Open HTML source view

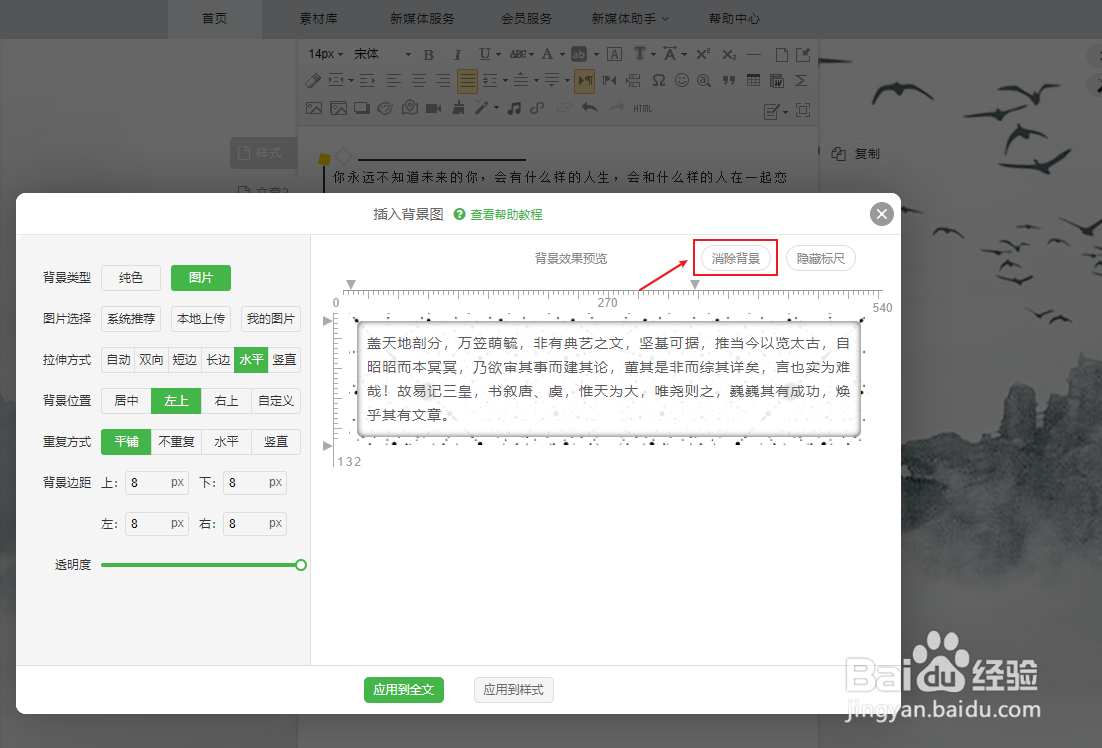click(x=642, y=108)
